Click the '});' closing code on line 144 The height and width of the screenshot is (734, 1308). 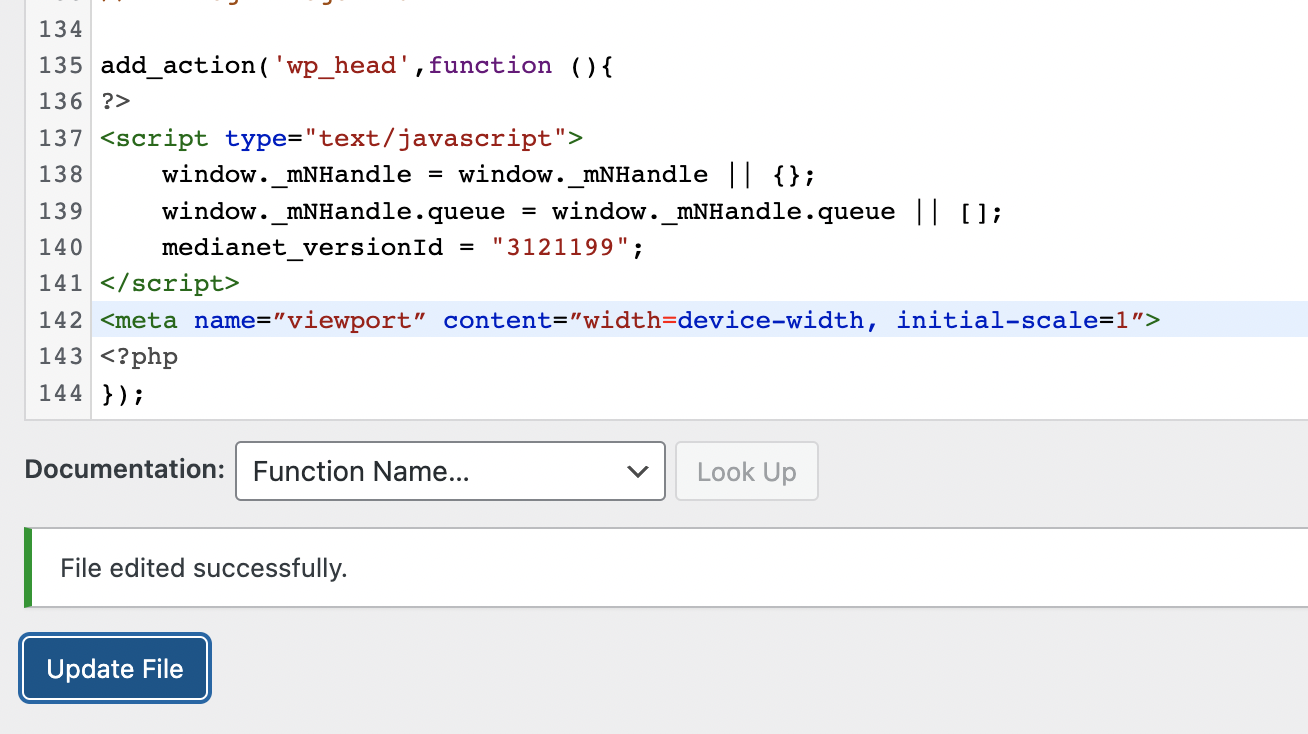click(124, 394)
